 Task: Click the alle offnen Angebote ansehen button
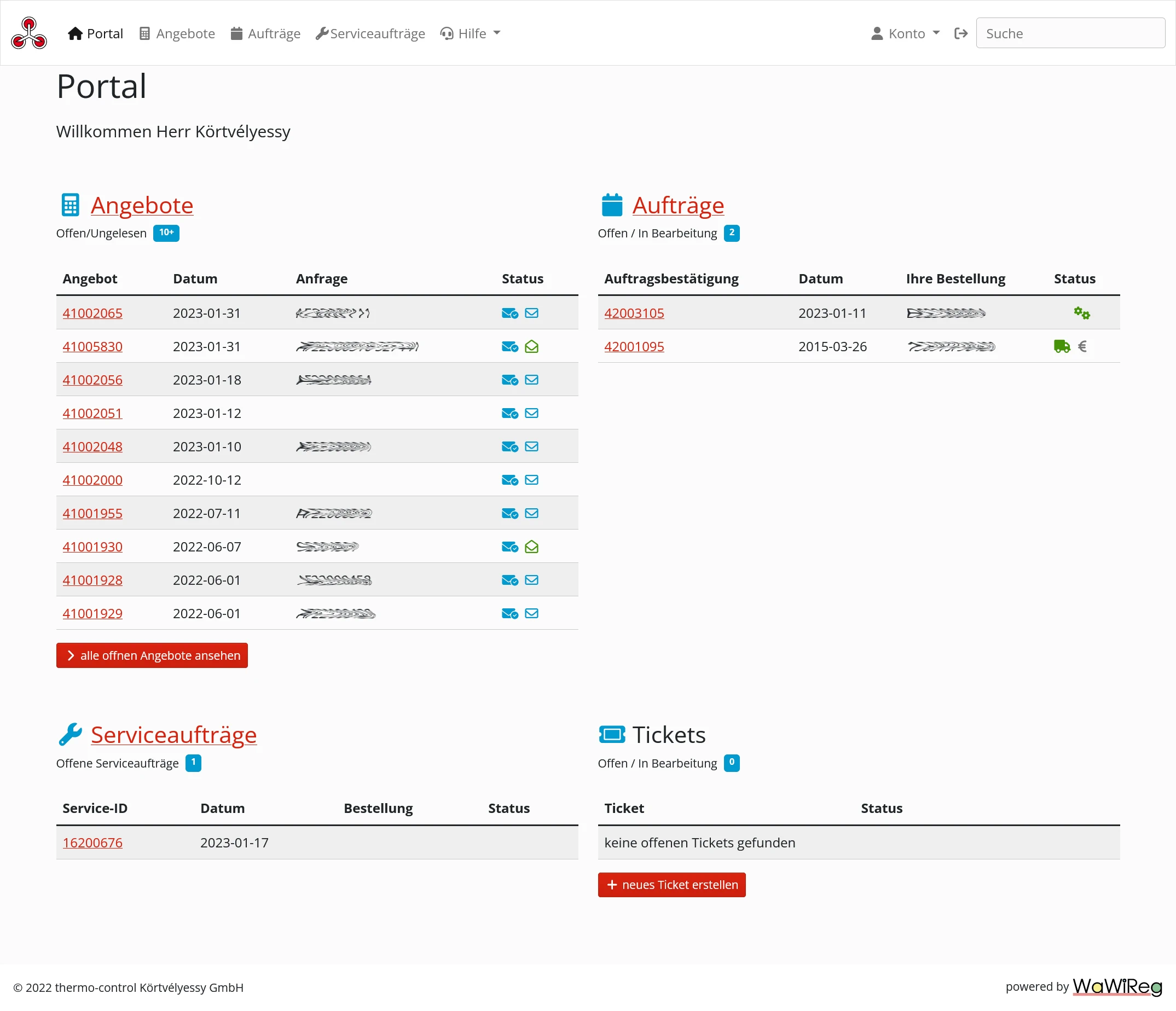pos(152,655)
